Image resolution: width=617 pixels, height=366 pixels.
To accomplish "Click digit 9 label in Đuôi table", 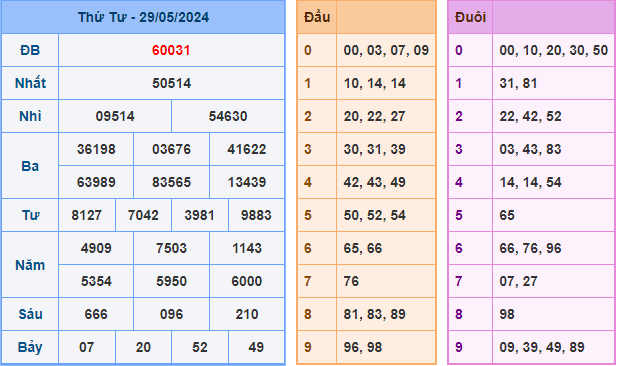I will (459, 348).
